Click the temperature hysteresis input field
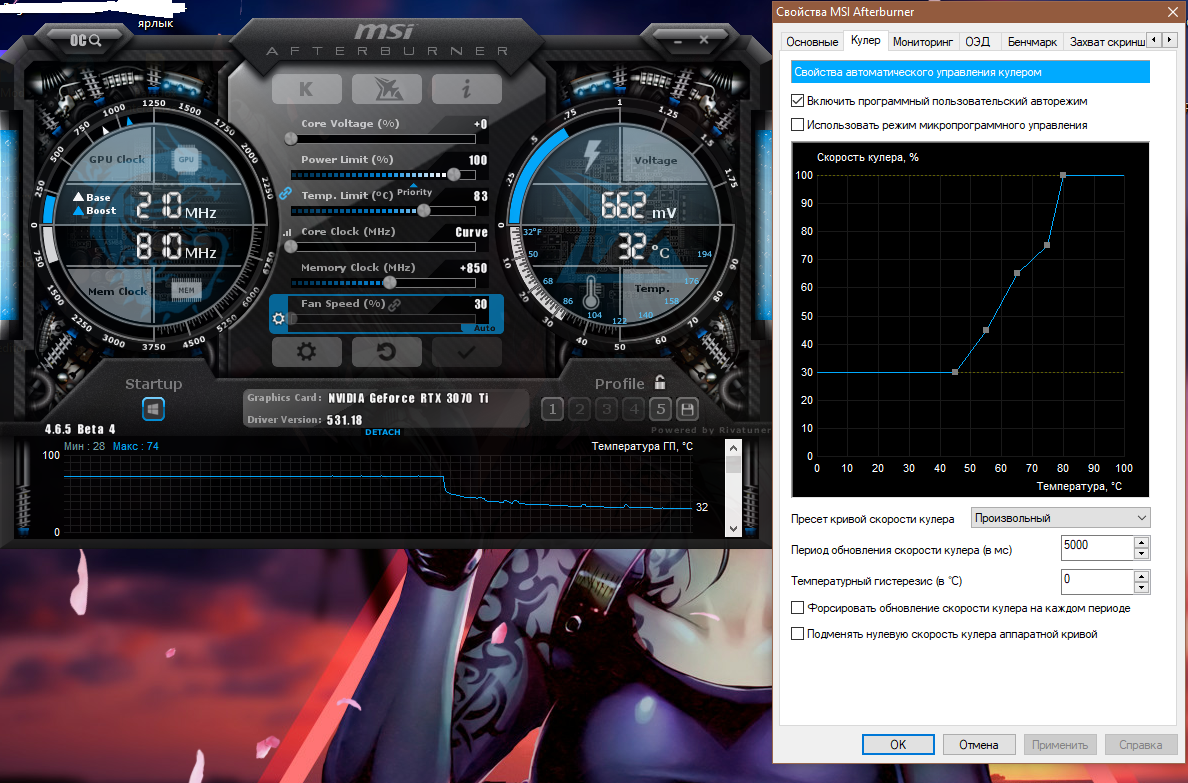 [1097, 581]
